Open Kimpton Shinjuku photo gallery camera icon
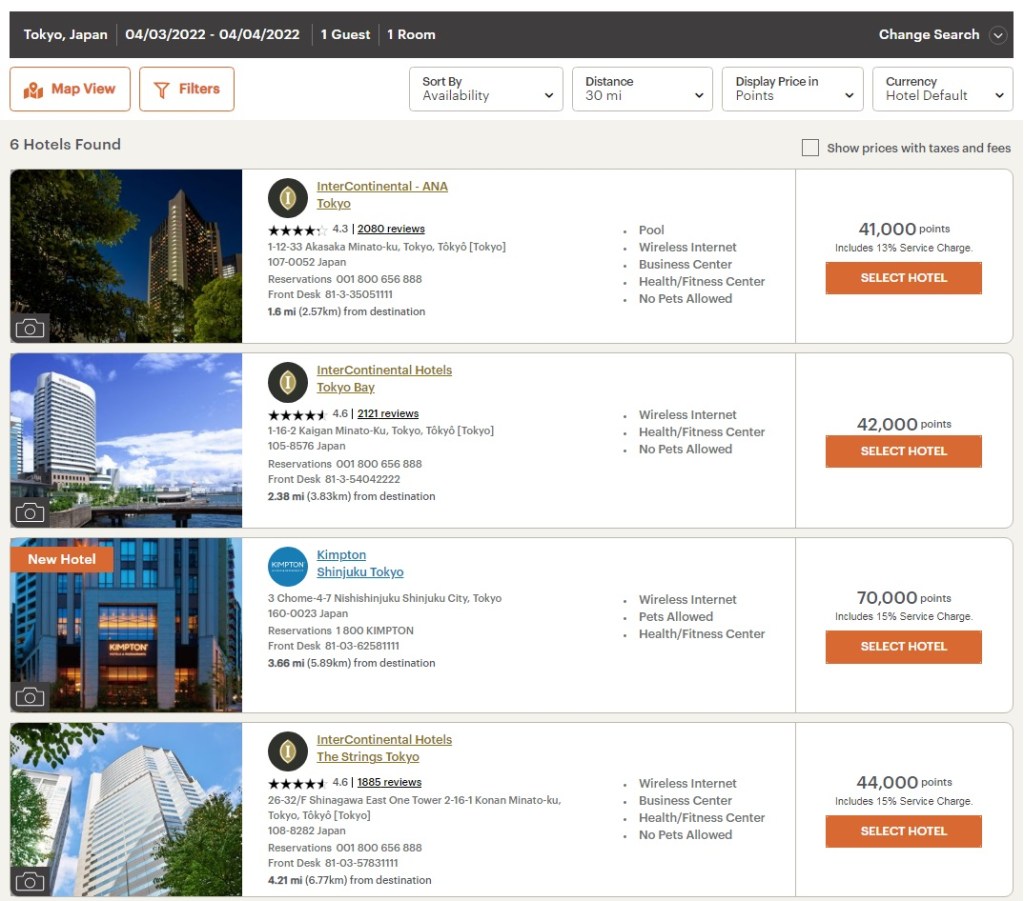Viewport: 1024px width, 901px height. (x=30, y=697)
